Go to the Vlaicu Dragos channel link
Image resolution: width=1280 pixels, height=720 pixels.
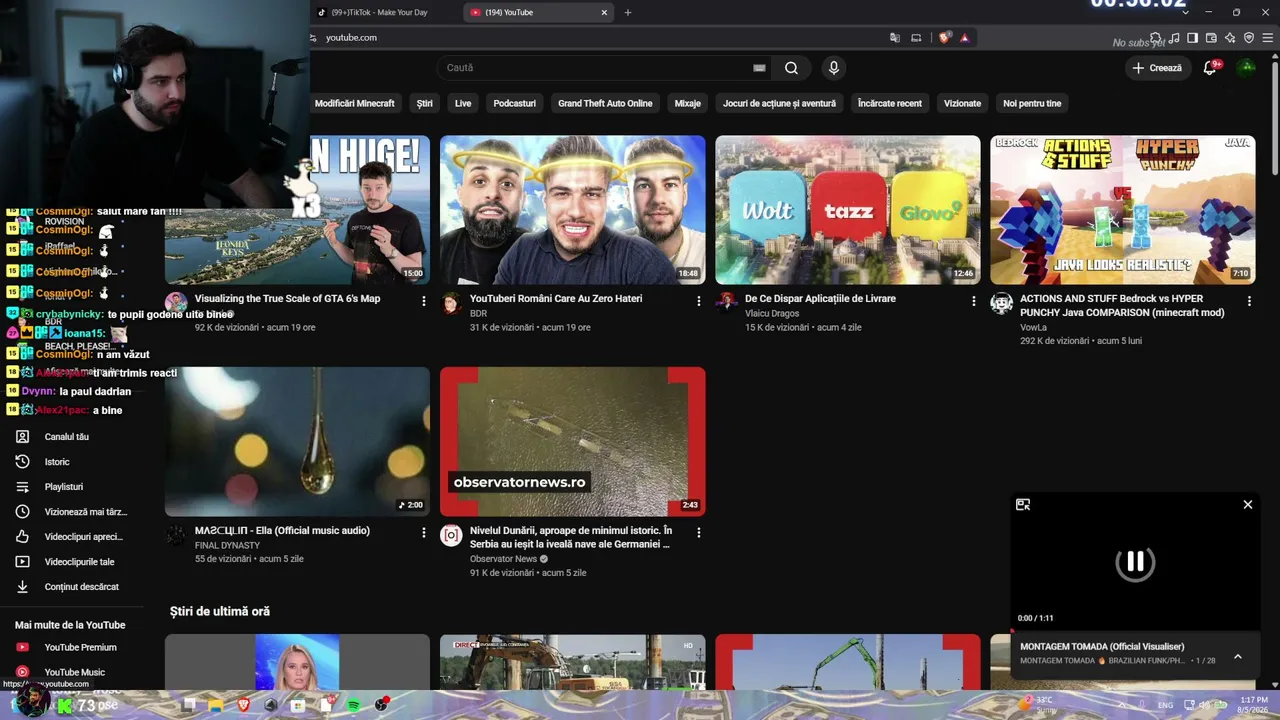pos(772,313)
